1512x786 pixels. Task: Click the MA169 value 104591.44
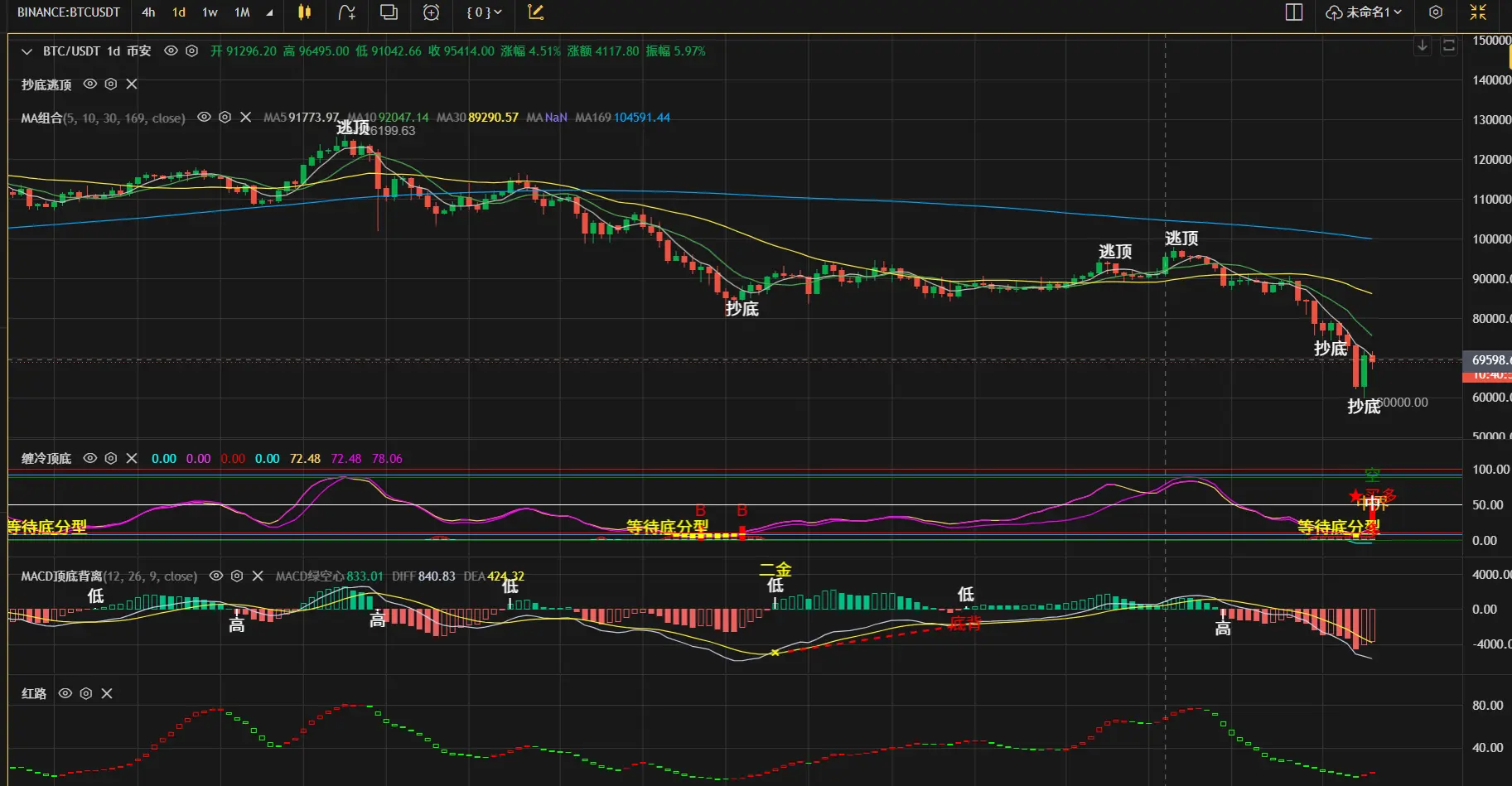(641, 118)
